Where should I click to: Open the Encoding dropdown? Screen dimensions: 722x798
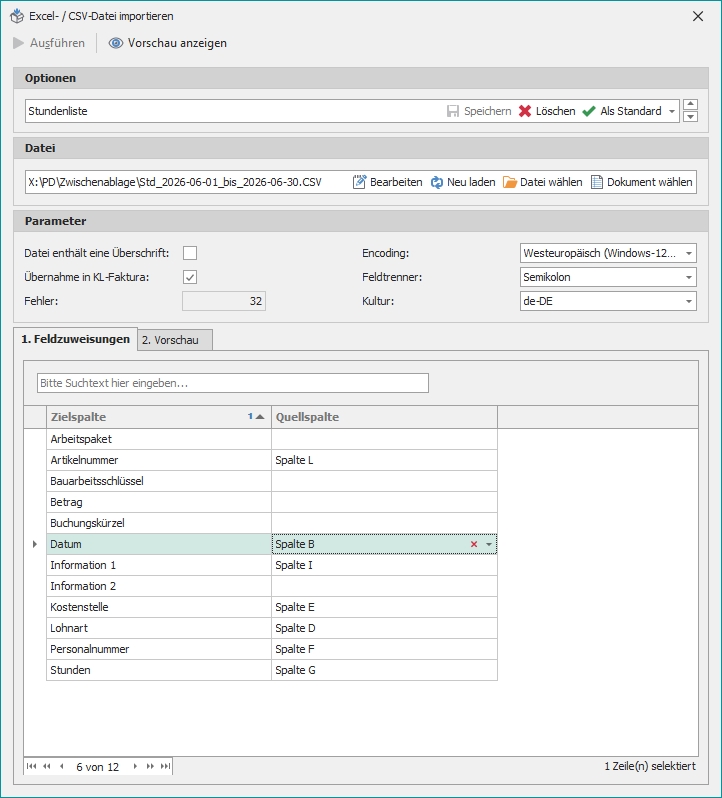coord(688,253)
